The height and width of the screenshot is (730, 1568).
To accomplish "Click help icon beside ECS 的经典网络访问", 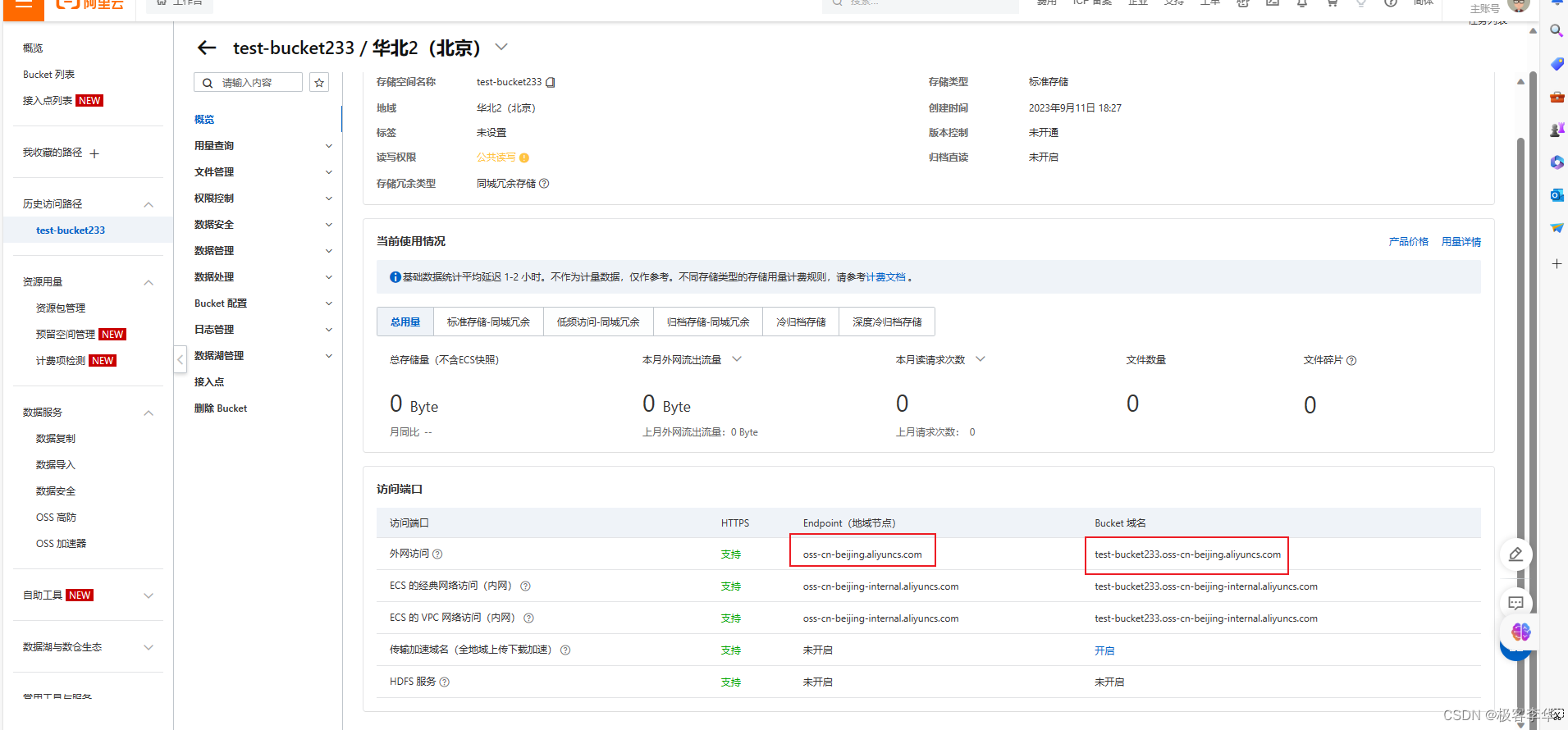I will (x=525, y=586).
